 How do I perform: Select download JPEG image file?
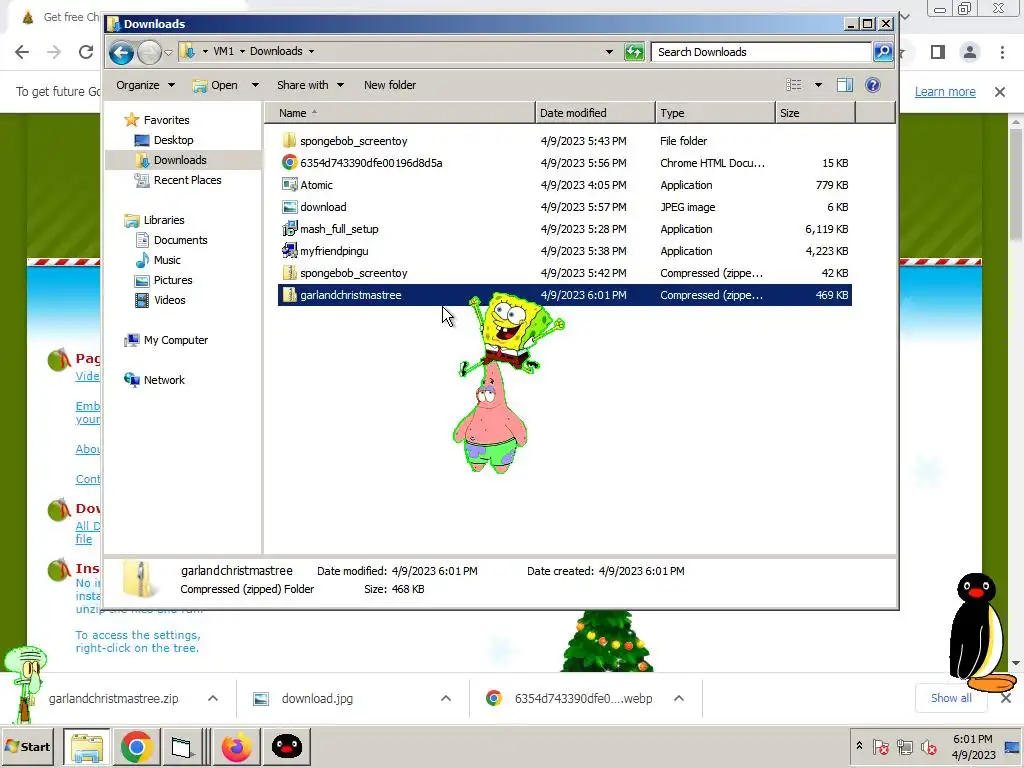coord(565,207)
